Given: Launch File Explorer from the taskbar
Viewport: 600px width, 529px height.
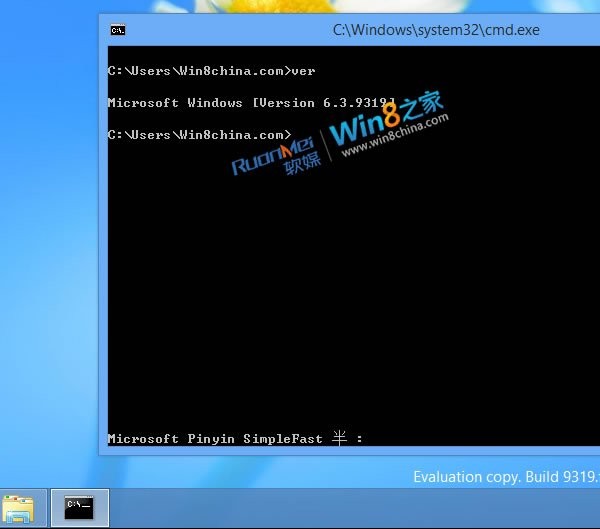Looking at the screenshot, I should coord(18,508).
